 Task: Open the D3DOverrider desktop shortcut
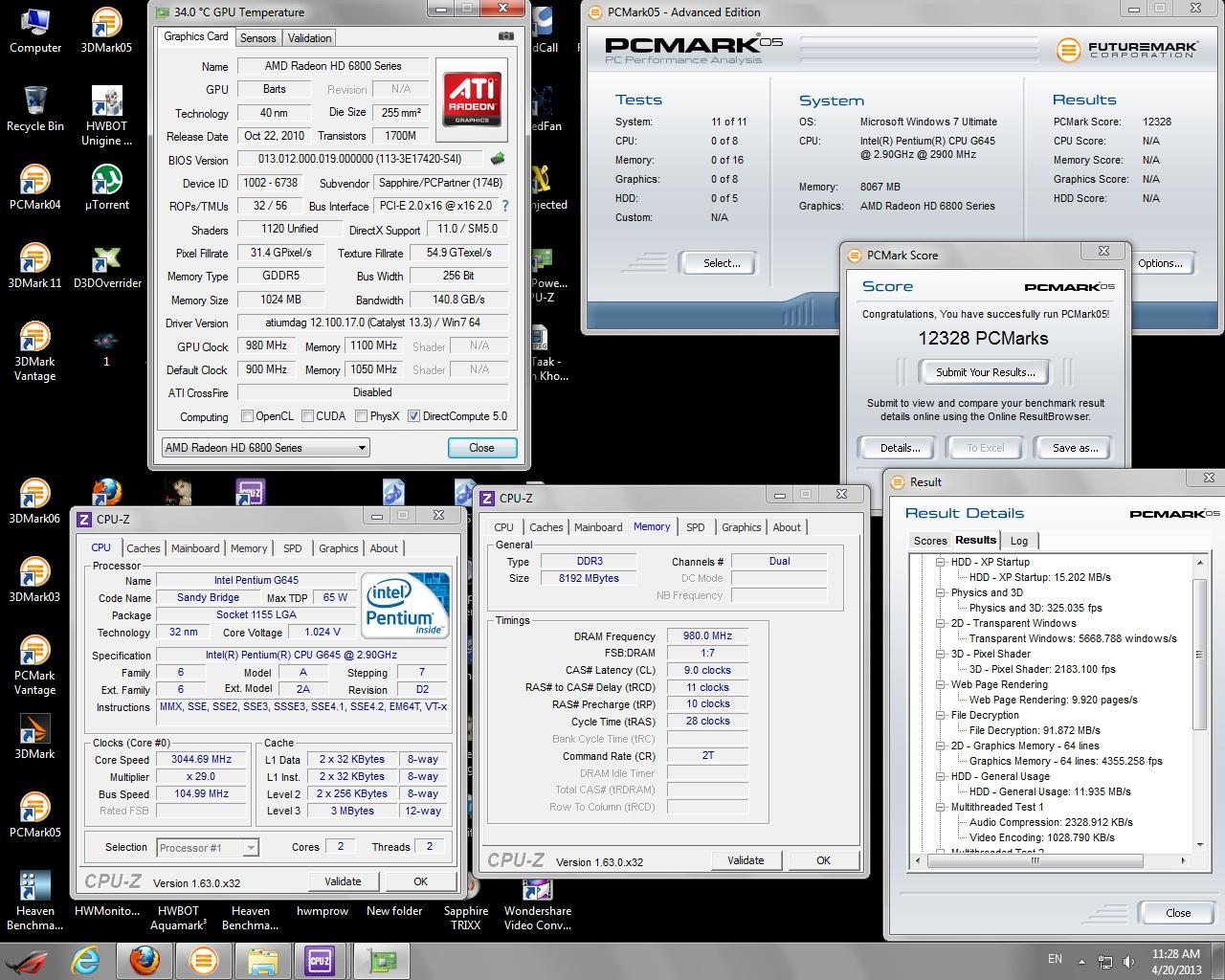106,265
